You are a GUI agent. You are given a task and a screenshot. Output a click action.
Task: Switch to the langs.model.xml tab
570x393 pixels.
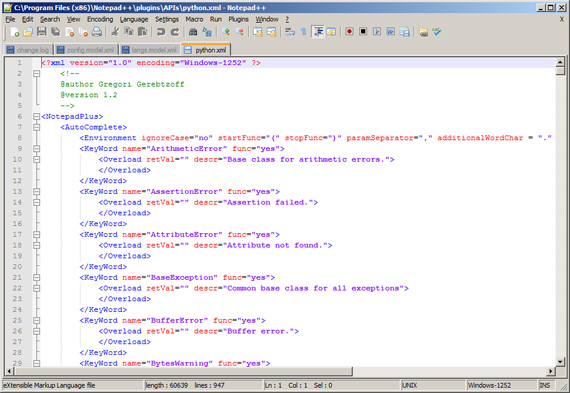pyautogui.click(x=150, y=50)
